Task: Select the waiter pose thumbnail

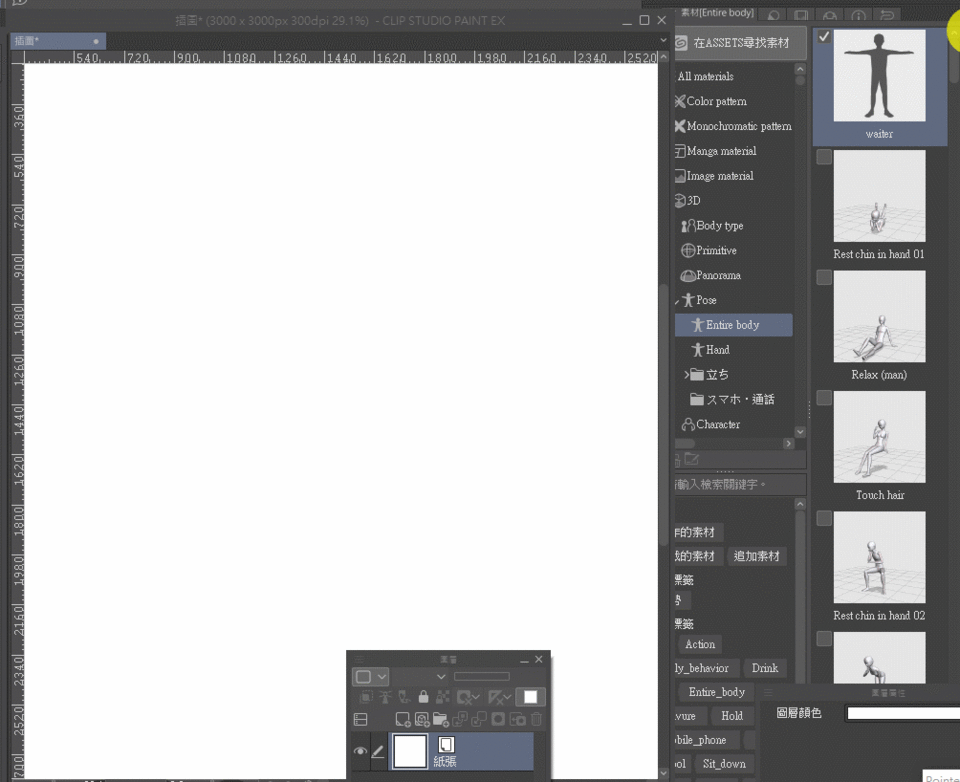Action: click(x=879, y=75)
